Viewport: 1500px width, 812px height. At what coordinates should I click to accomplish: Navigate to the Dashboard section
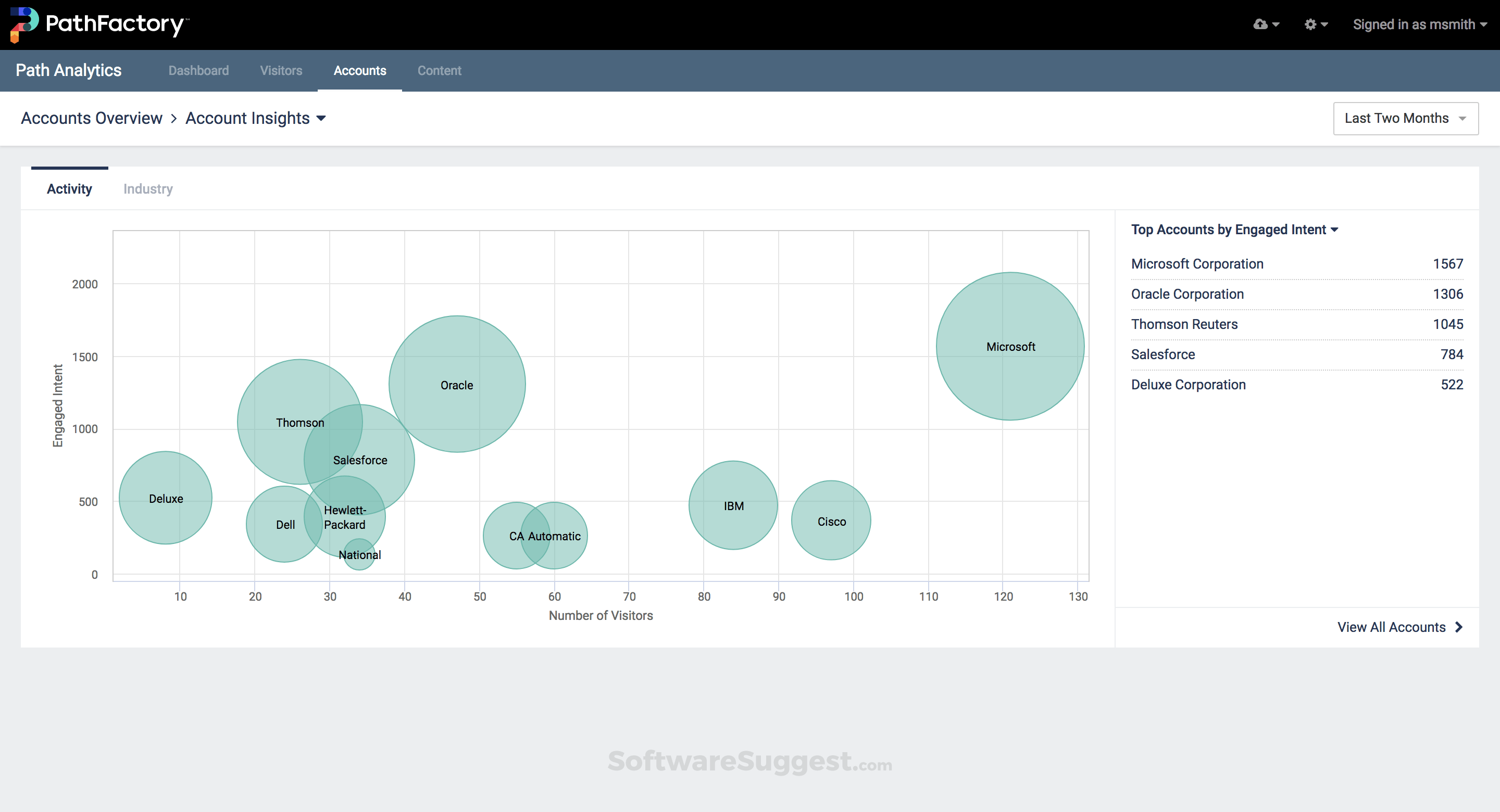(x=198, y=70)
